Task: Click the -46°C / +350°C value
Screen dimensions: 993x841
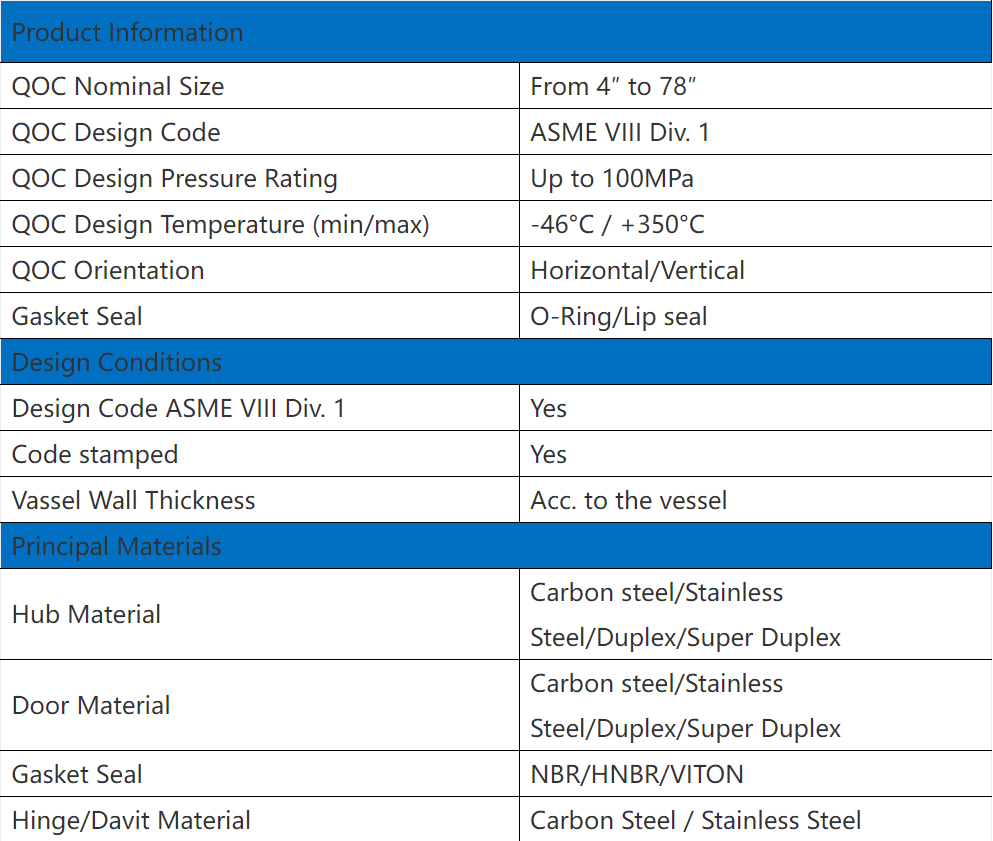Action: pyautogui.click(x=617, y=225)
